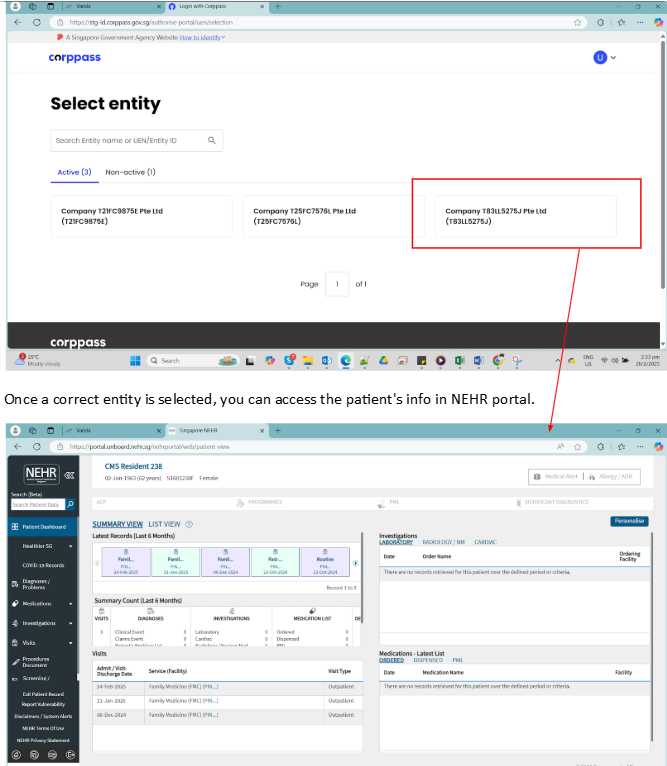The width and height of the screenshot is (667, 766).
Task: Click favorites star in NEHR address bar
Action: pyautogui.click(x=577, y=447)
